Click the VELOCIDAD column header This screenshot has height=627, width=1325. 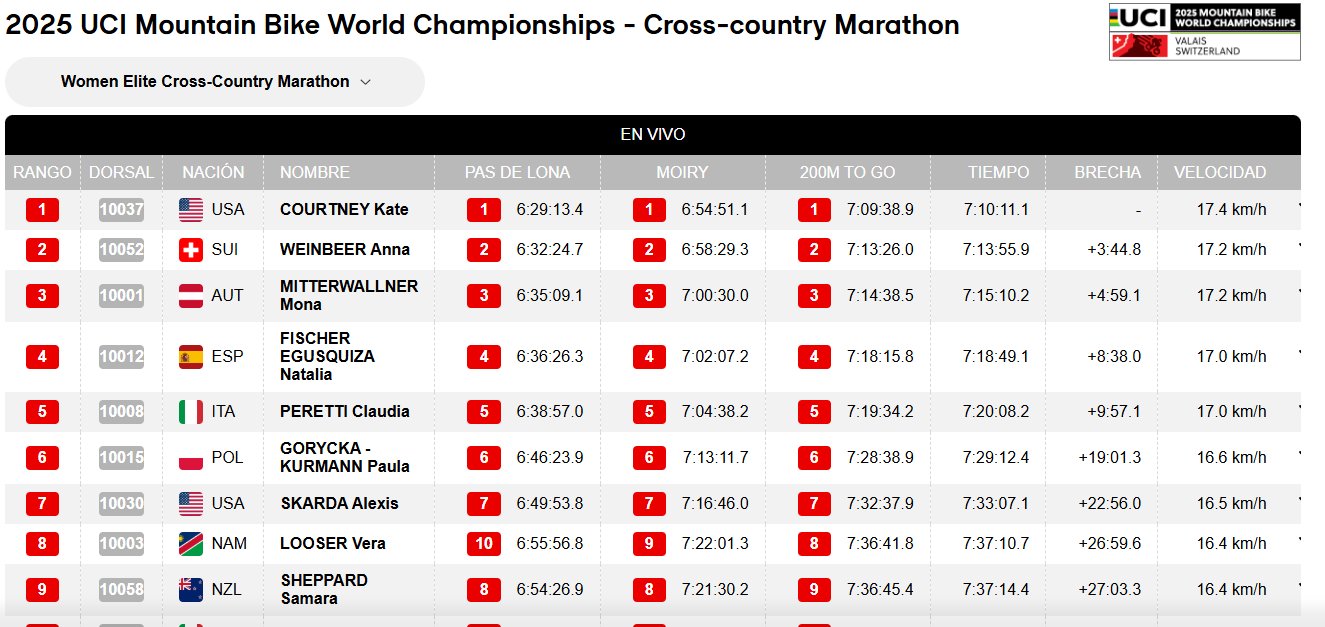coord(1219,172)
